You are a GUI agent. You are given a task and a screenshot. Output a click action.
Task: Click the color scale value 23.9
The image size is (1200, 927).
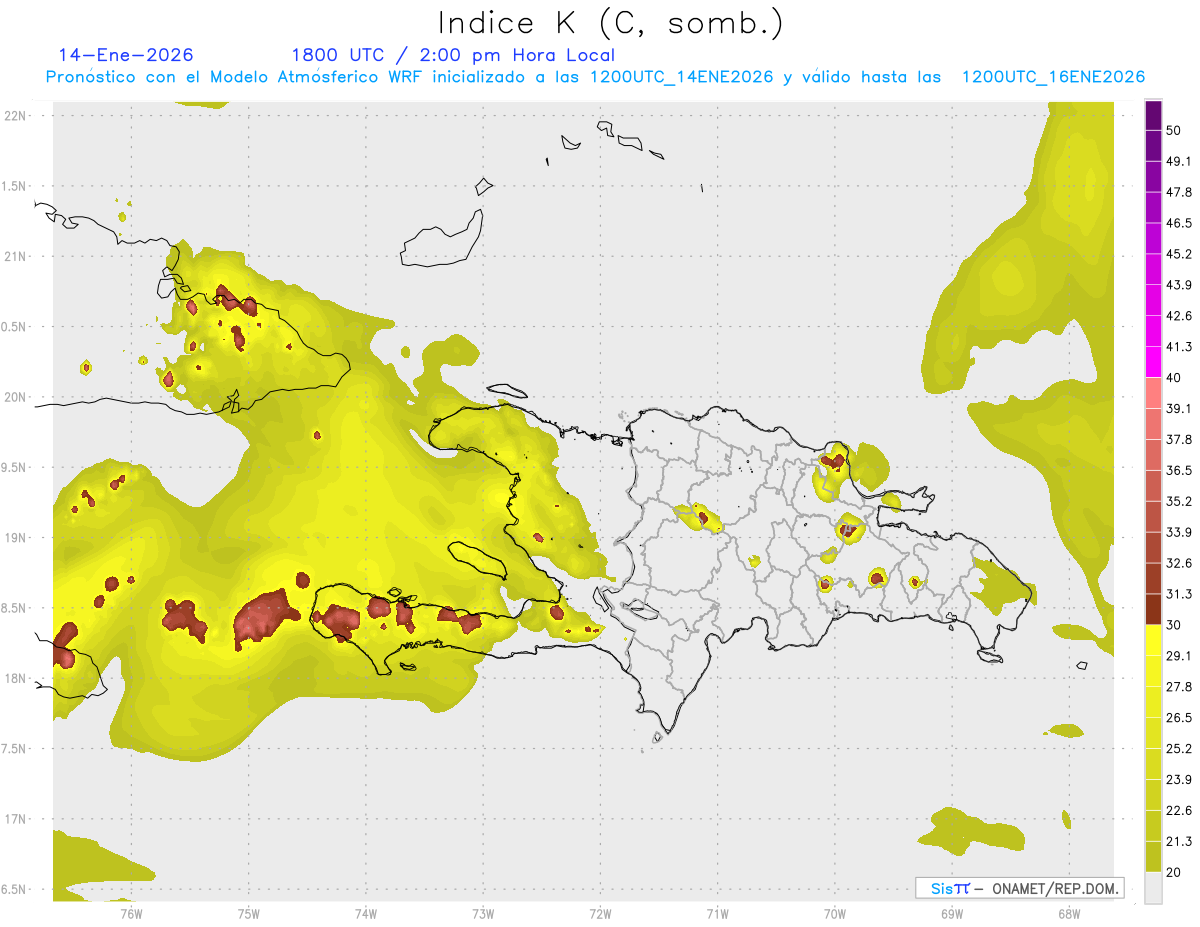(x=1179, y=780)
